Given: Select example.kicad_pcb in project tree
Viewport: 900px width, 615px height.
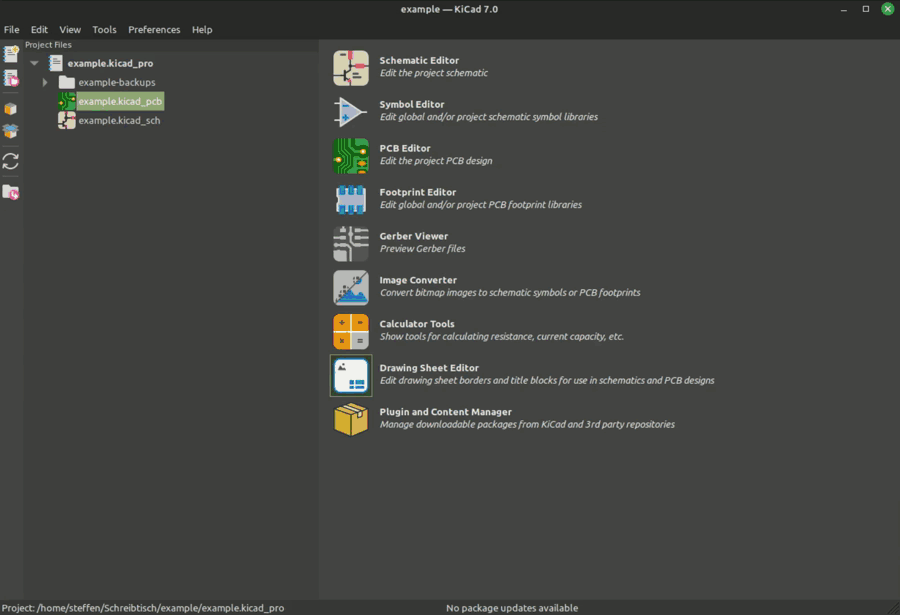Looking at the screenshot, I should (x=120, y=102).
